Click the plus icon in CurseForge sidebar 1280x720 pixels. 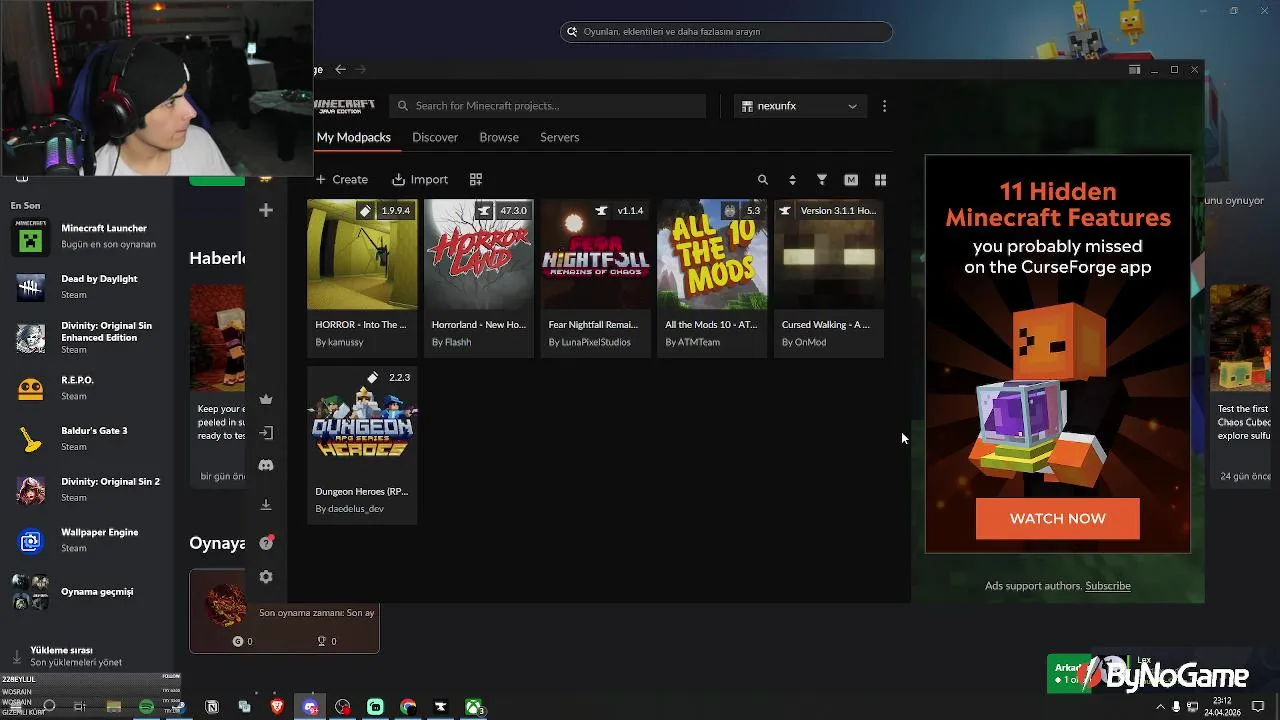point(266,210)
